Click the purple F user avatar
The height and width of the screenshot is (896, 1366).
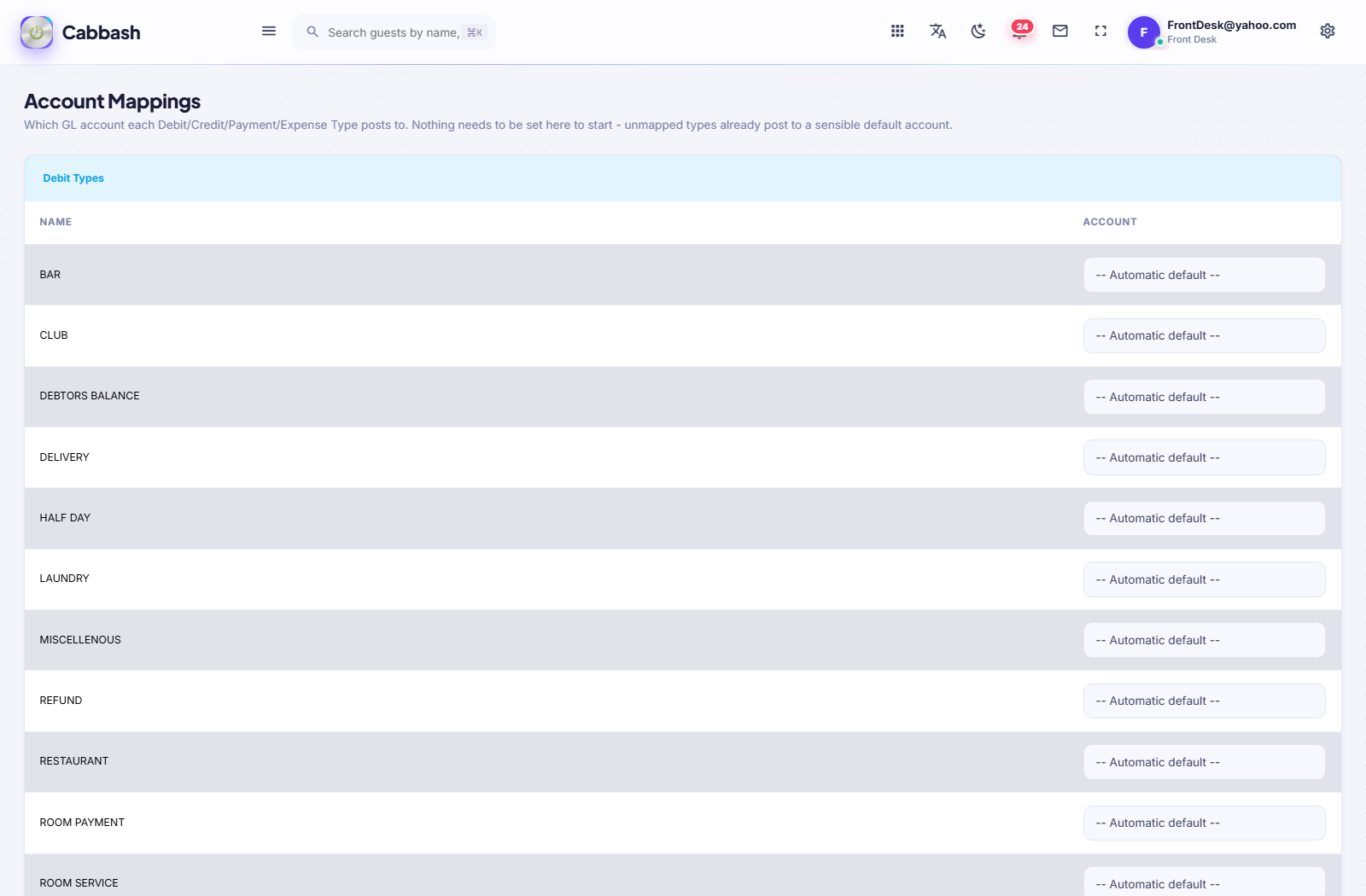click(x=1144, y=32)
